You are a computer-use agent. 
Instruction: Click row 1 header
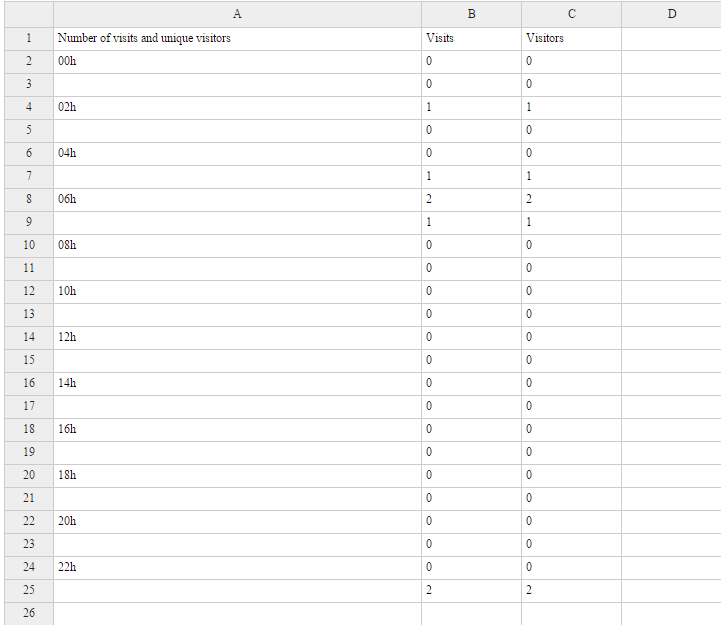[x=29, y=39]
